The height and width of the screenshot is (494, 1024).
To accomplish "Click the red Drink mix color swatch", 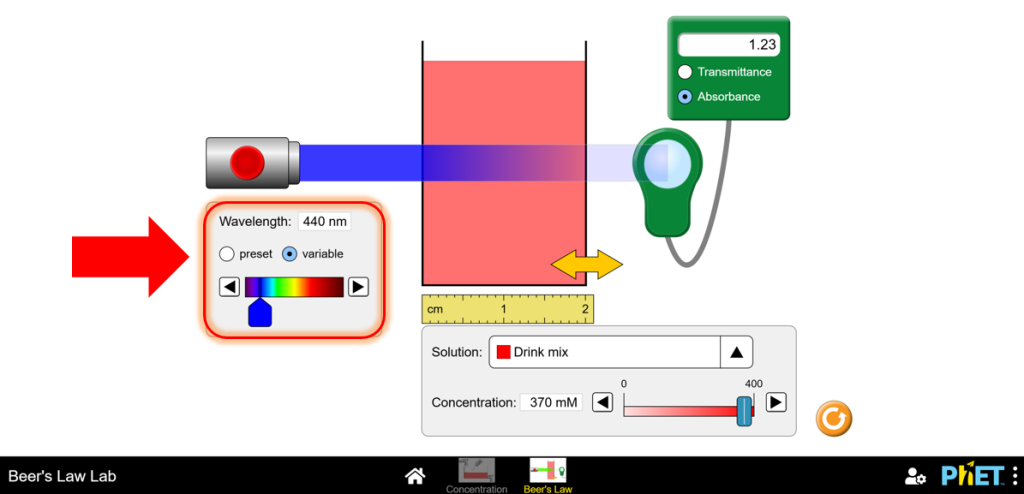I will (x=504, y=352).
